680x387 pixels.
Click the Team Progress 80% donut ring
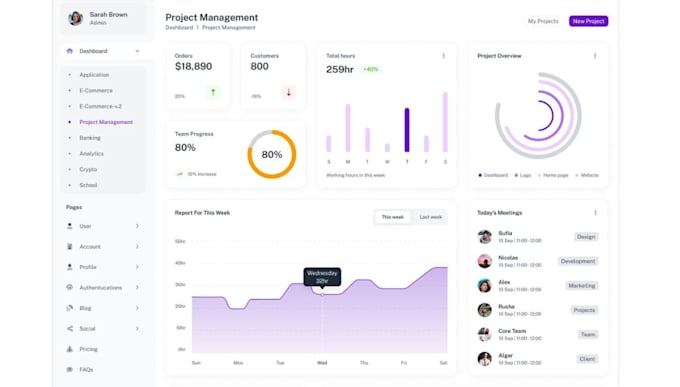pos(272,154)
